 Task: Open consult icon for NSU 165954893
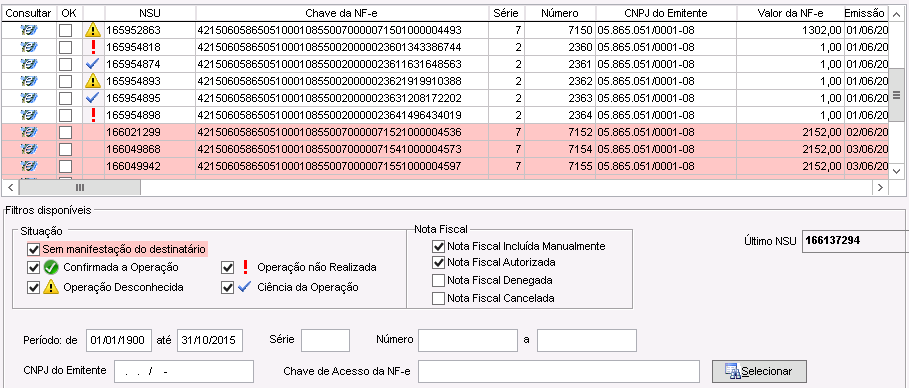(28, 81)
